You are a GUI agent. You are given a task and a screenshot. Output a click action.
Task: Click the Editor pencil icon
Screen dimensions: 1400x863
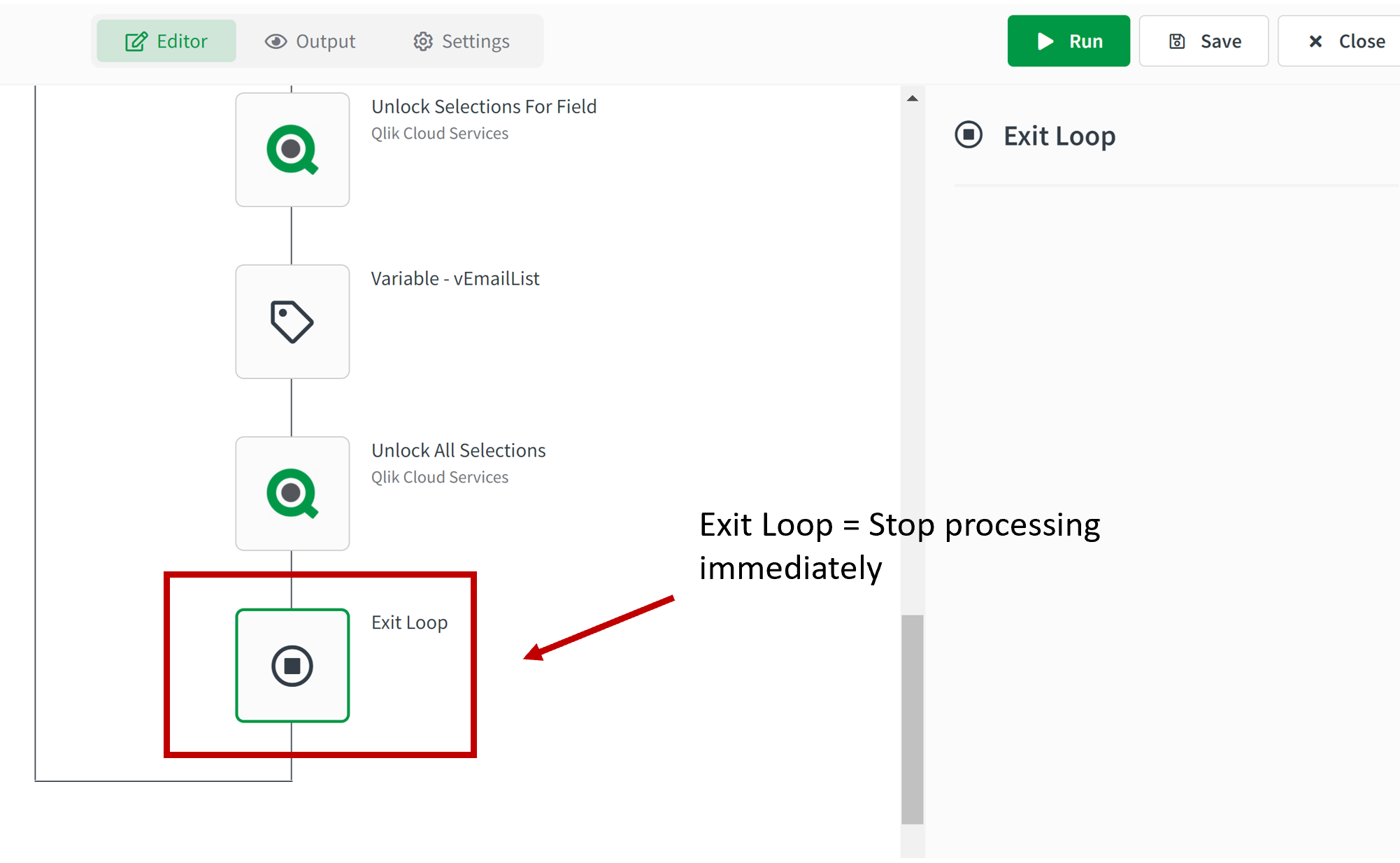tap(136, 41)
